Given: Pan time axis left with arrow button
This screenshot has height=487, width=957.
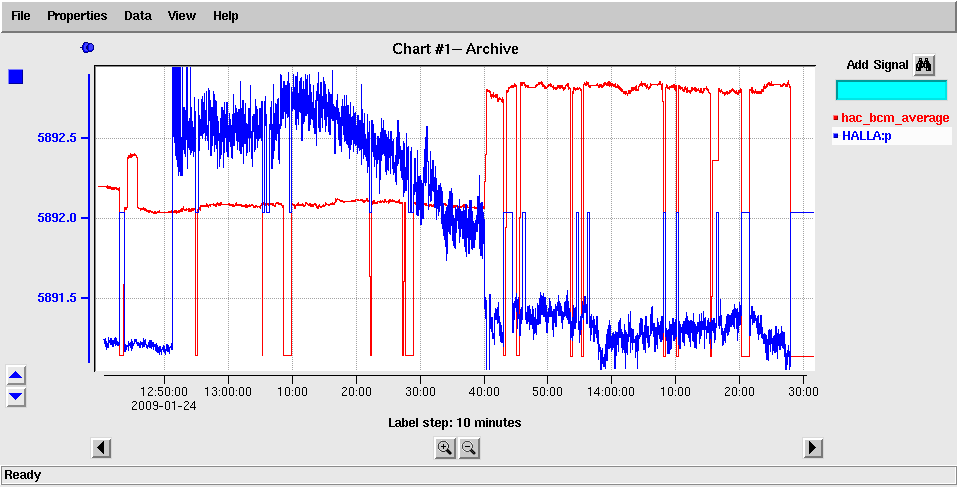Looking at the screenshot, I should pyautogui.click(x=101, y=448).
